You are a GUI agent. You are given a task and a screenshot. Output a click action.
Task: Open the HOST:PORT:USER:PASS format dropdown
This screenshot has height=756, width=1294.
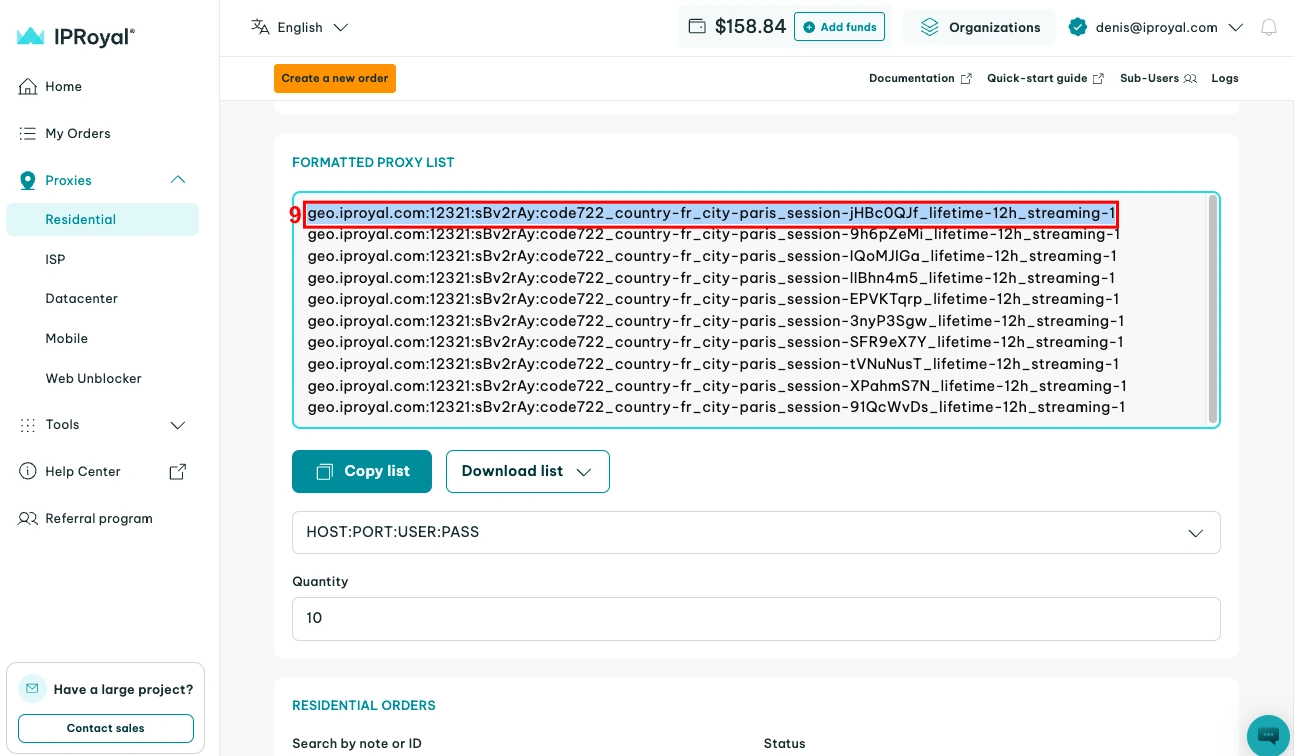pyautogui.click(x=756, y=532)
